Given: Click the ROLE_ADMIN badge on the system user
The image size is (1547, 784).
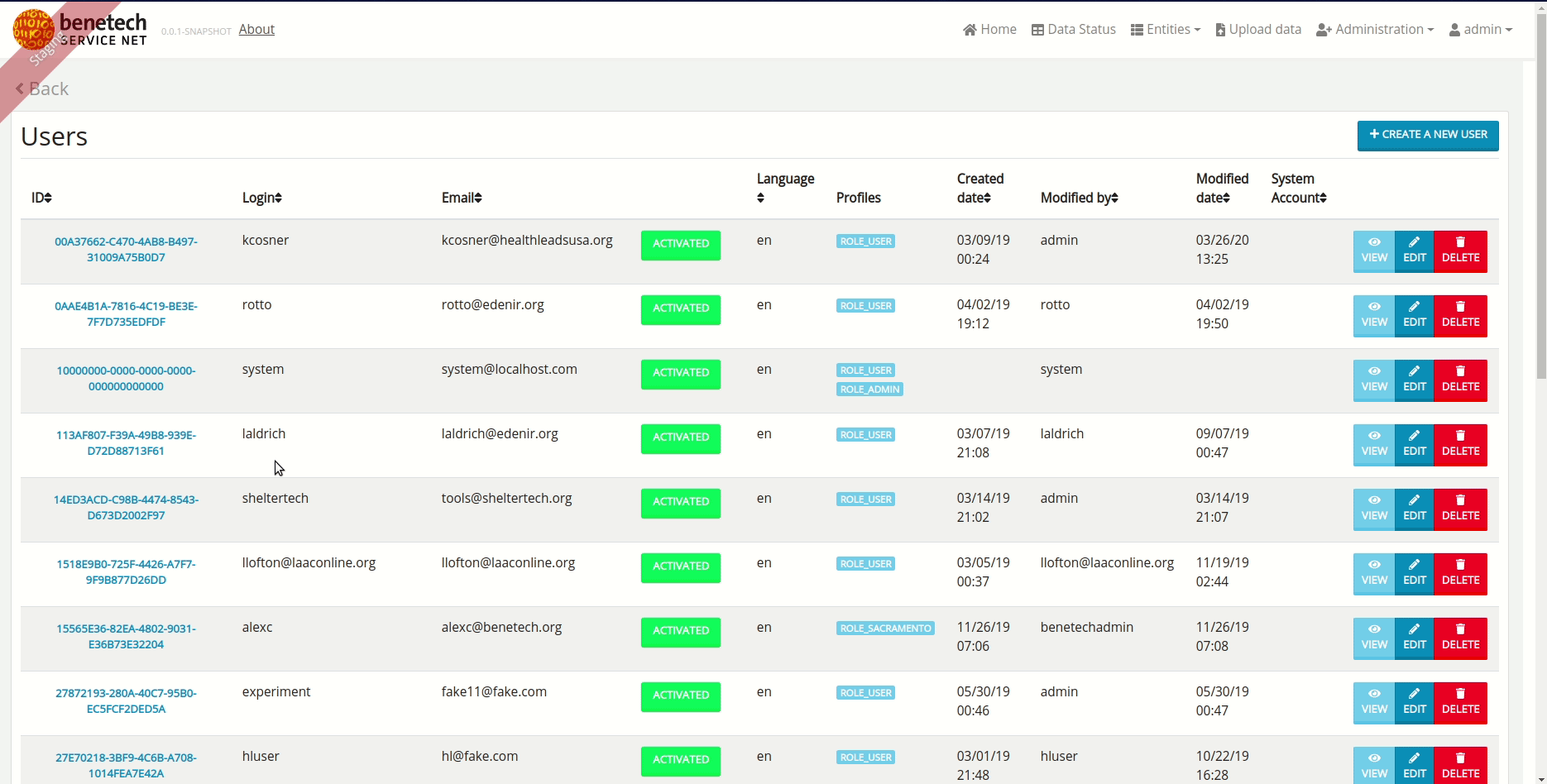Looking at the screenshot, I should point(869,389).
